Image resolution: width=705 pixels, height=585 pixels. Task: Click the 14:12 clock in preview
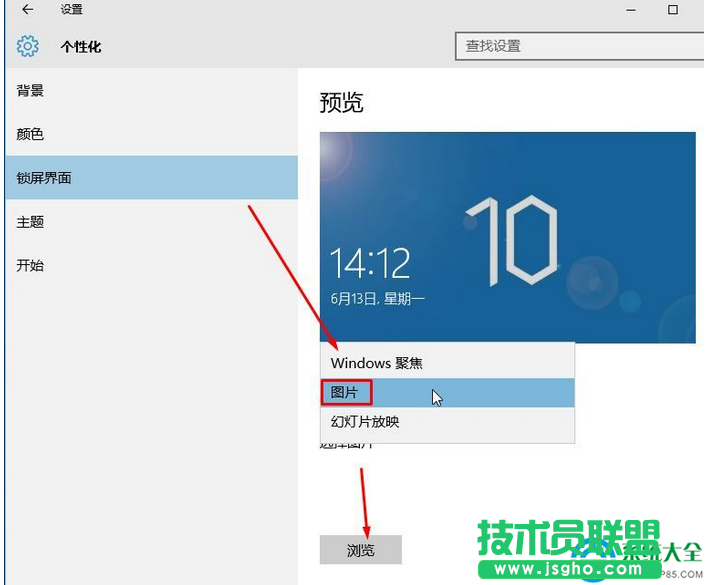click(x=370, y=264)
